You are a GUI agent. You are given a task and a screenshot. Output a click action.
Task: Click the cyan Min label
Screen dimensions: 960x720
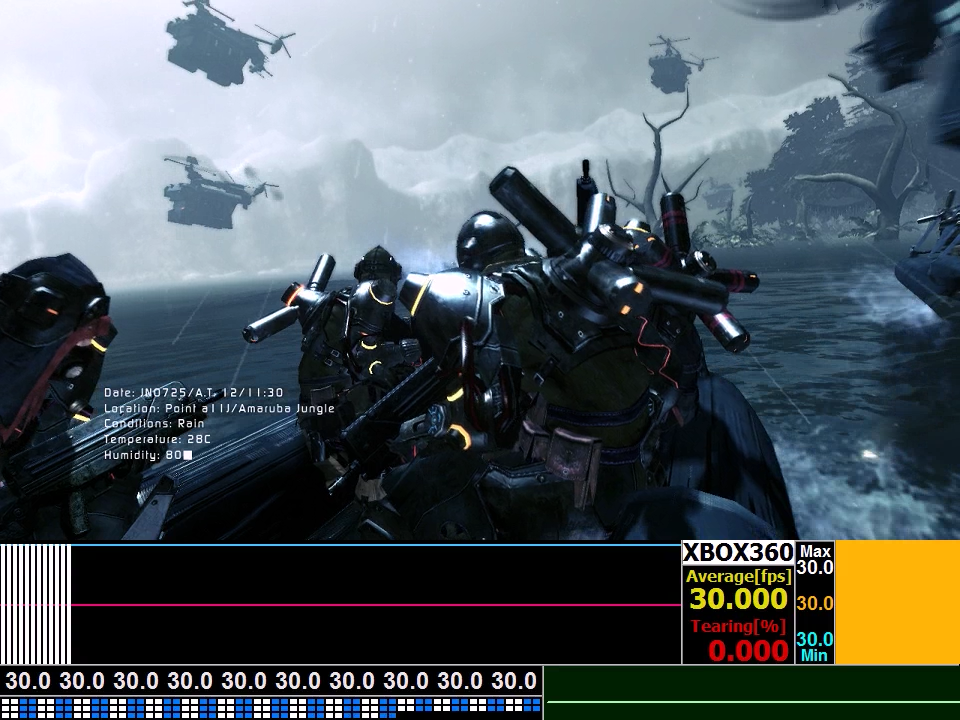click(x=814, y=655)
